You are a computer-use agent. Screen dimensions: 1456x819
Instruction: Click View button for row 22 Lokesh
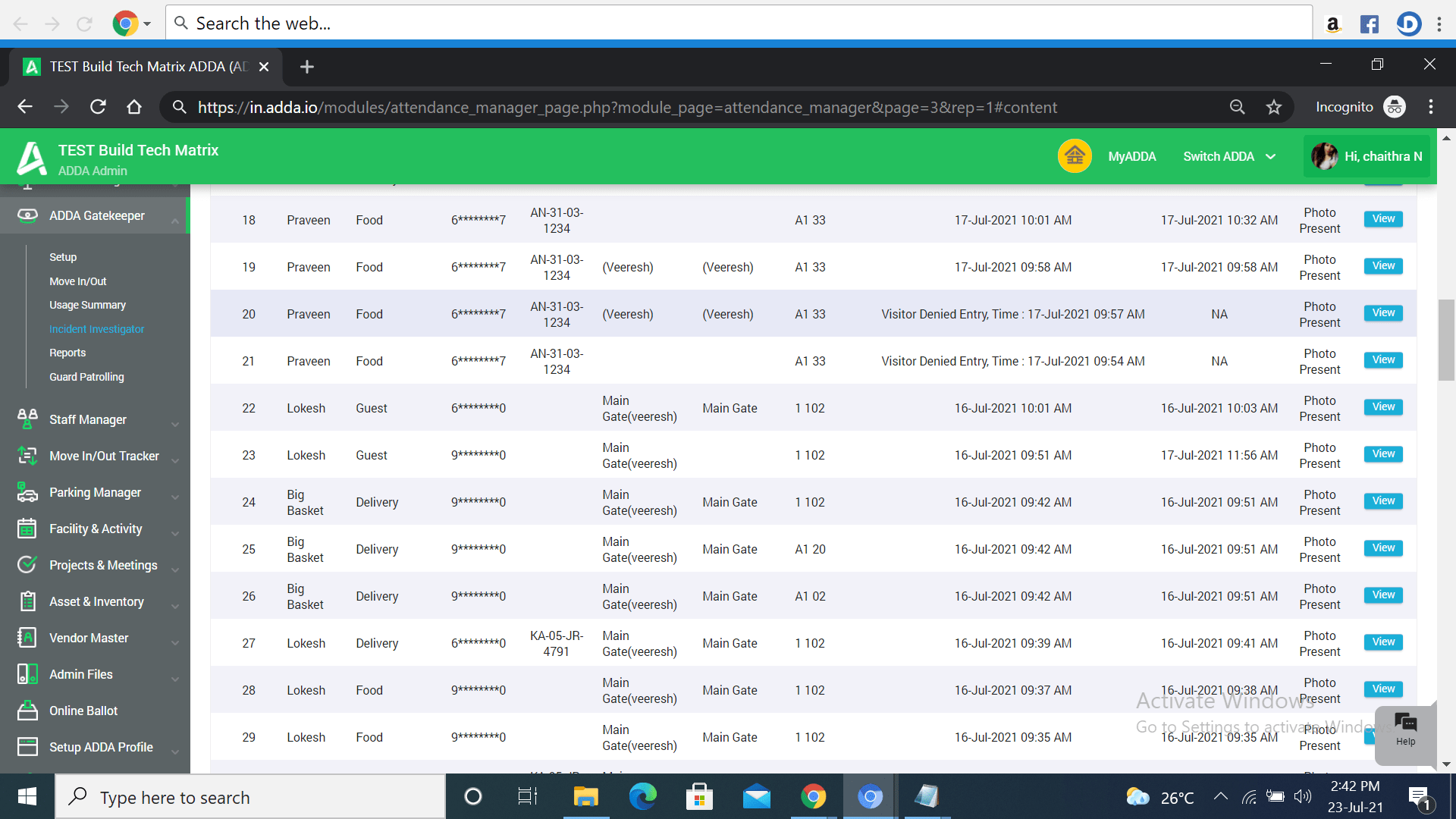point(1382,407)
